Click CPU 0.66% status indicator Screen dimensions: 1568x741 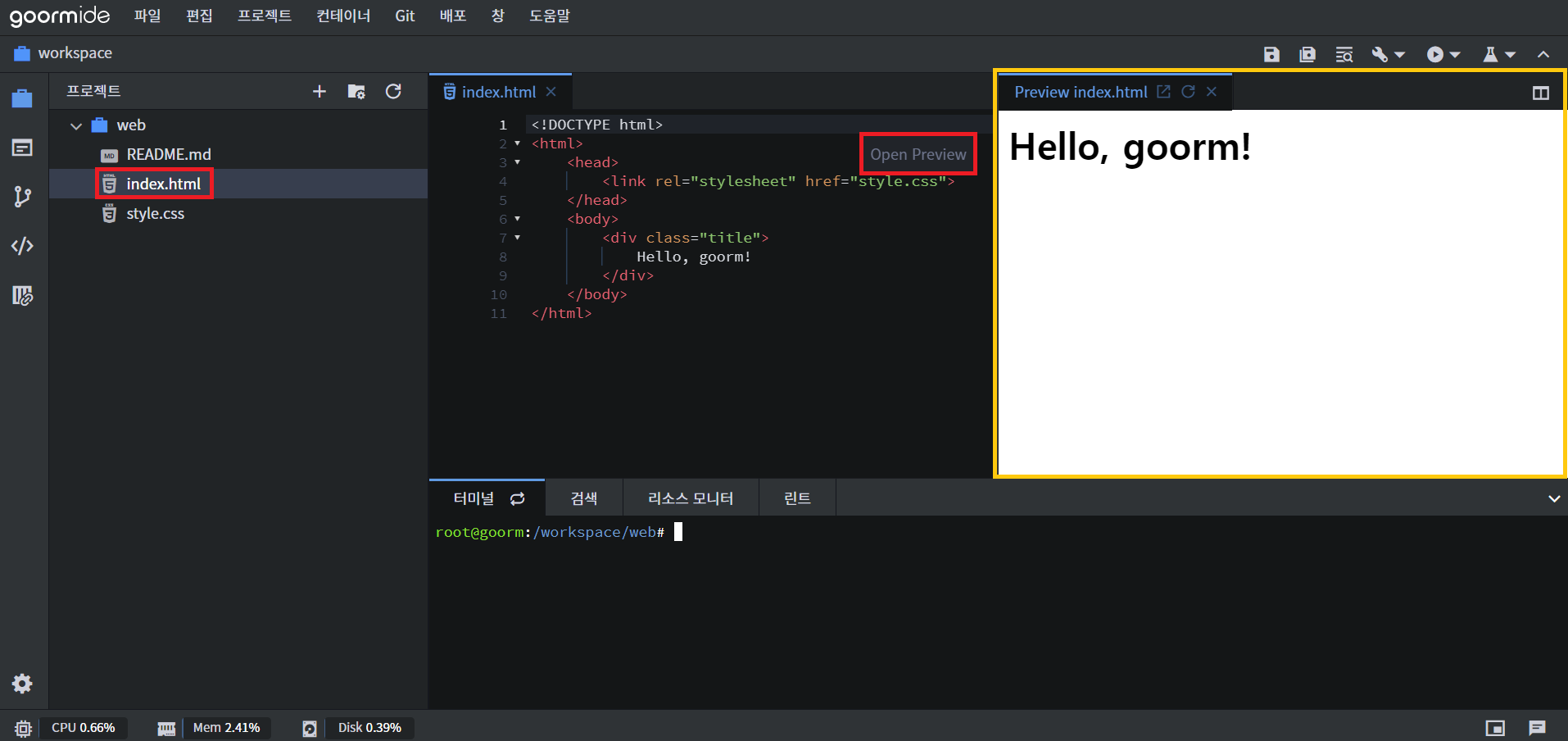(x=84, y=728)
